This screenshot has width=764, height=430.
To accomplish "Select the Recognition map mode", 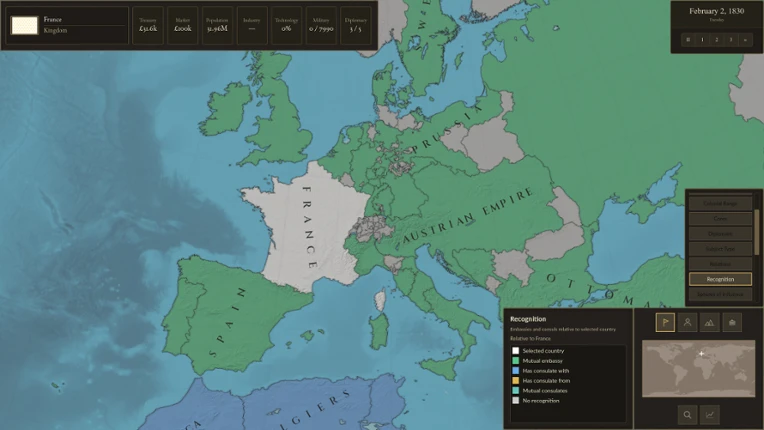I will pyautogui.click(x=720, y=279).
